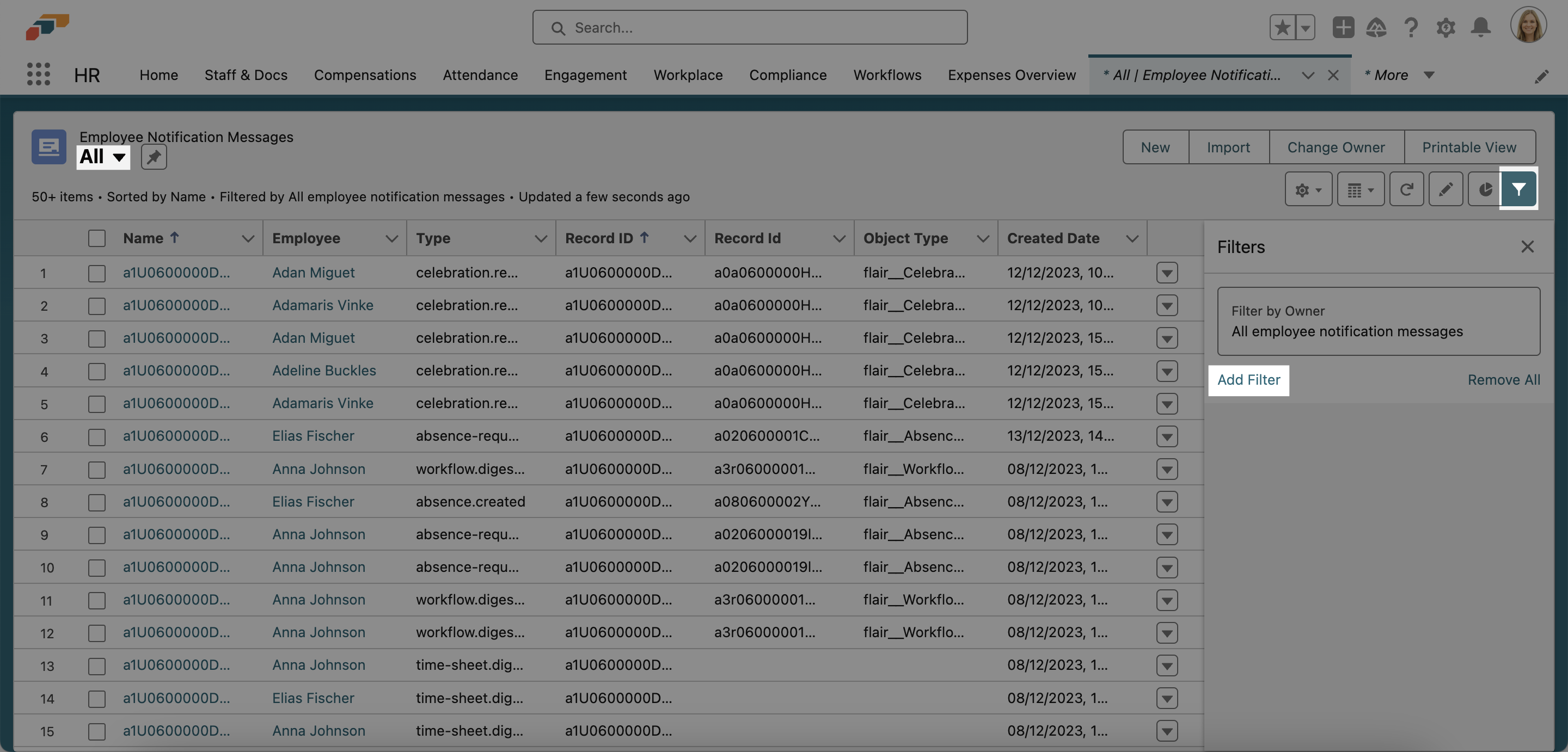Open the Setup gear menu
The image size is (1568, 752).
point(1445,27)
